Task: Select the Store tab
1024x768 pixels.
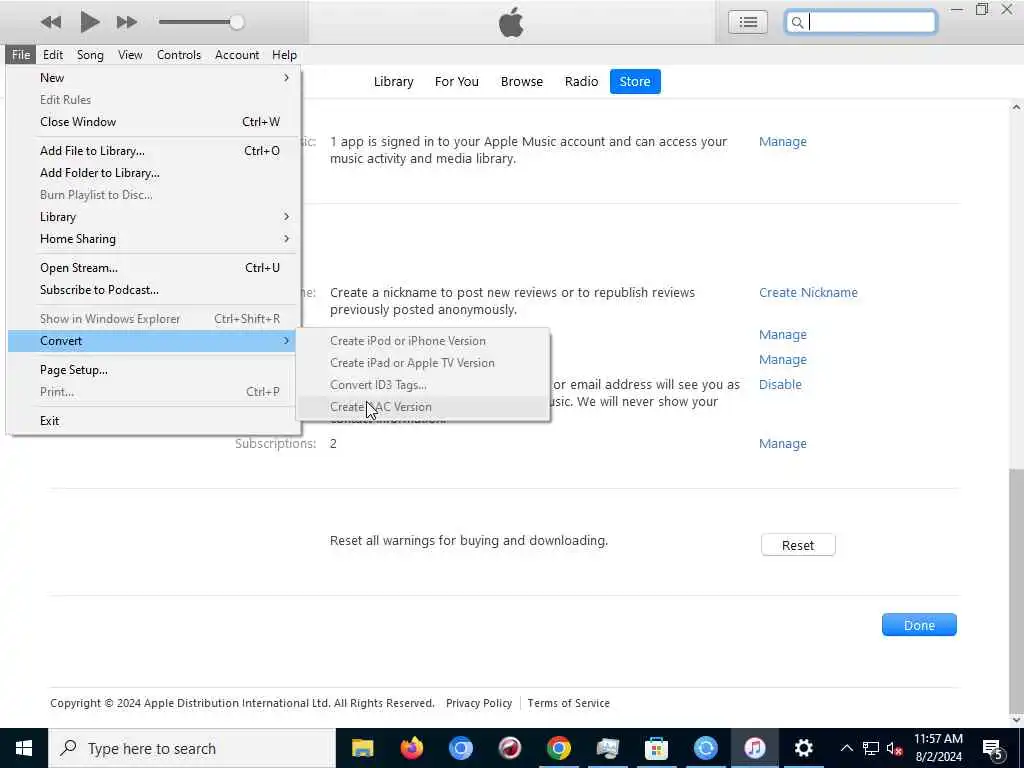Action: tap(635, 82)
